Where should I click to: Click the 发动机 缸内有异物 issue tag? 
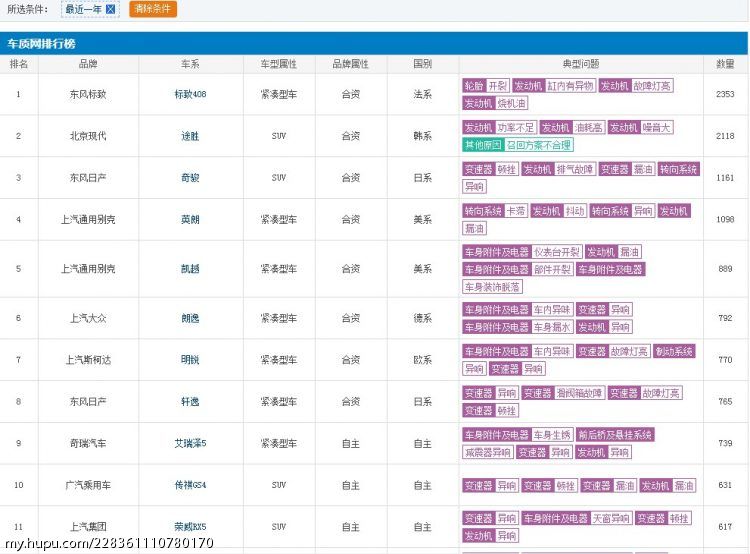pos(554,86)
